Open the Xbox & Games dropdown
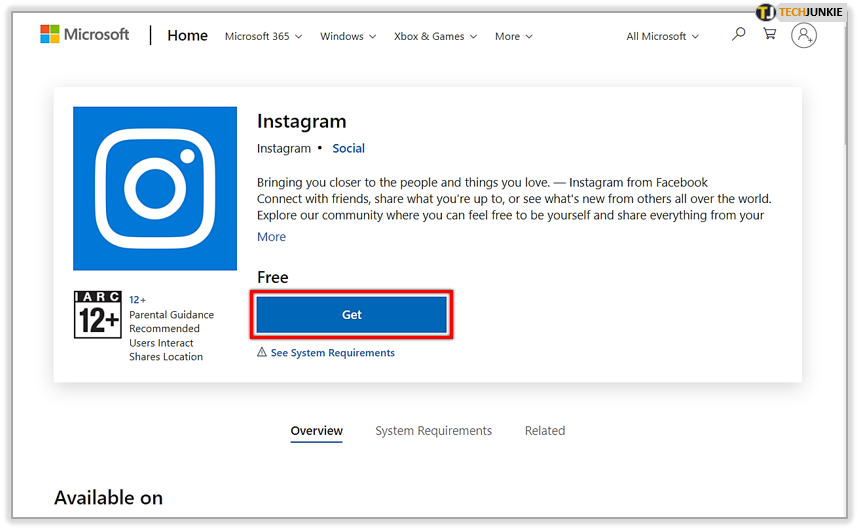The height and width of the screenshot is (530, 859). coord(435,36)
